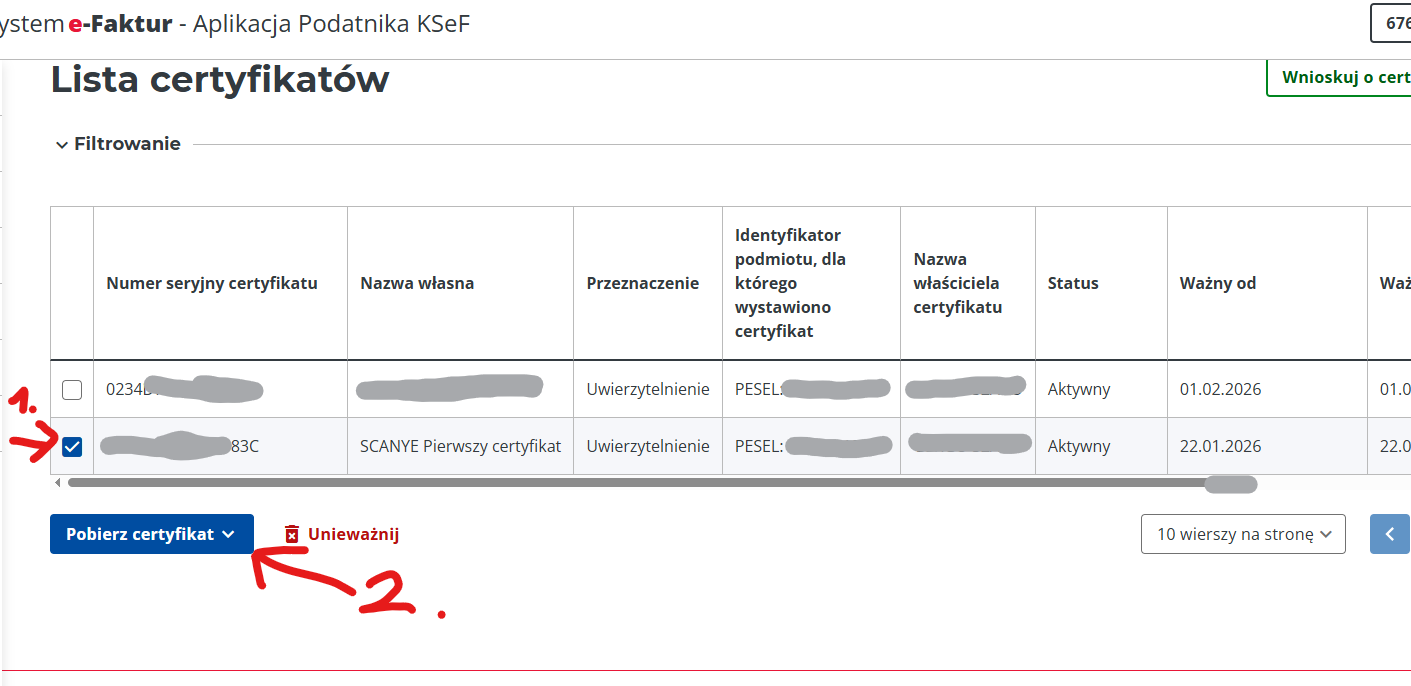Open the 10 wierszy na stronę selector
This screenshot has height=686, width=1411.
pos(1243,534)
